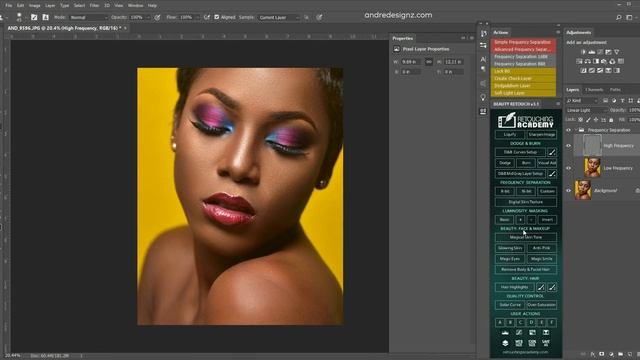Image resolution: width=640 pixels, height=360 pixels.
Task: Add a Posterize adjustment
Action: (591, 71)
